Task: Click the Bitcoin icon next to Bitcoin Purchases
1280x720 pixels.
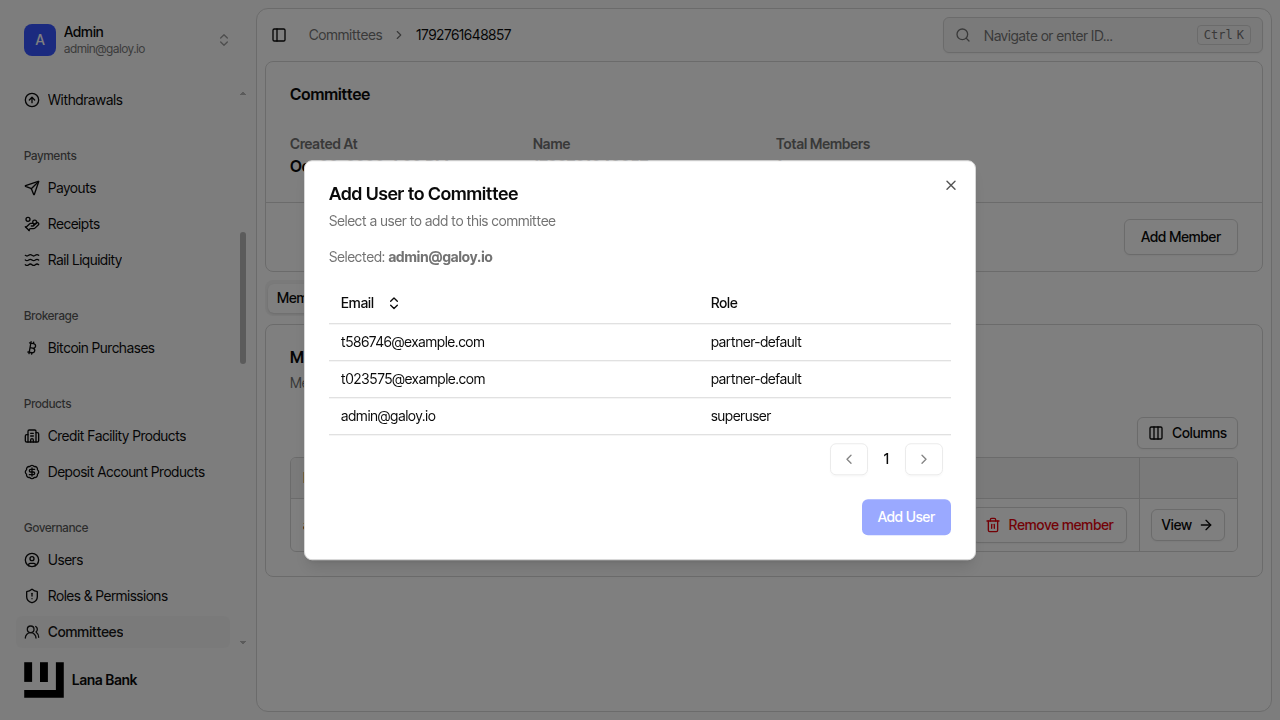Action: click(x=32, y=348)
